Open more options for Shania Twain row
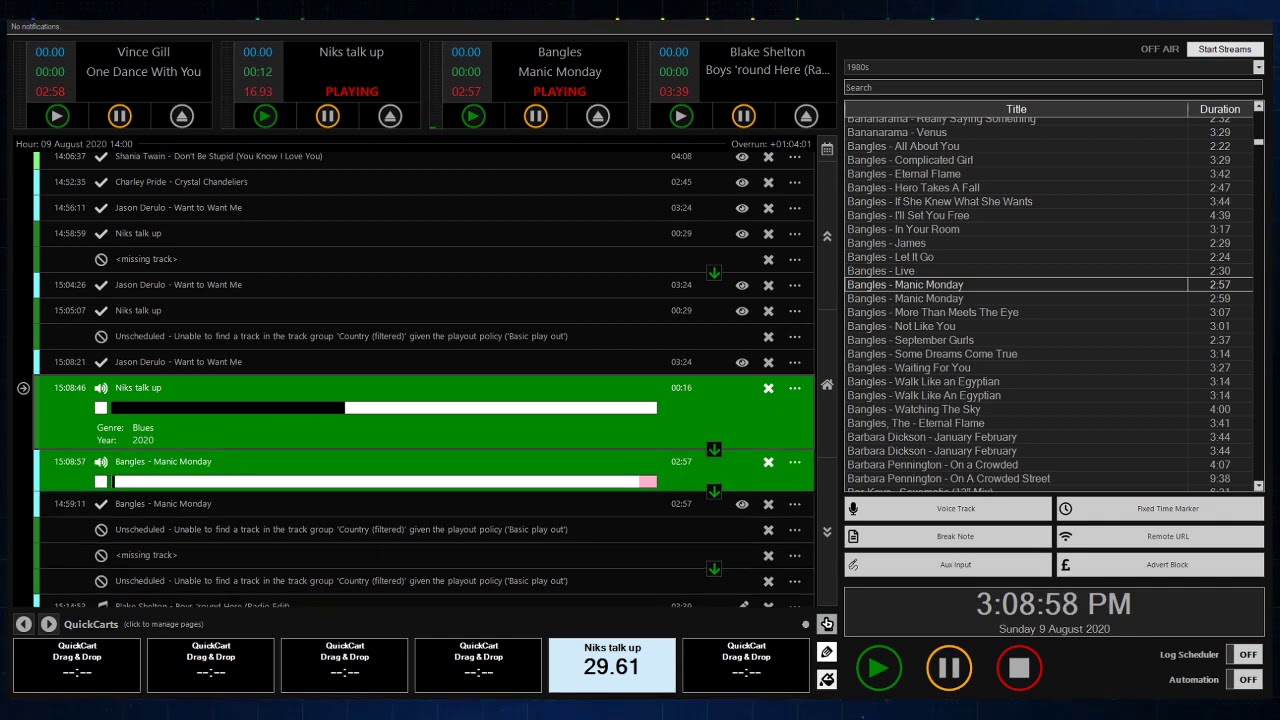The width and height of the screenshot is (1280, 720). [x=795, y=157]
